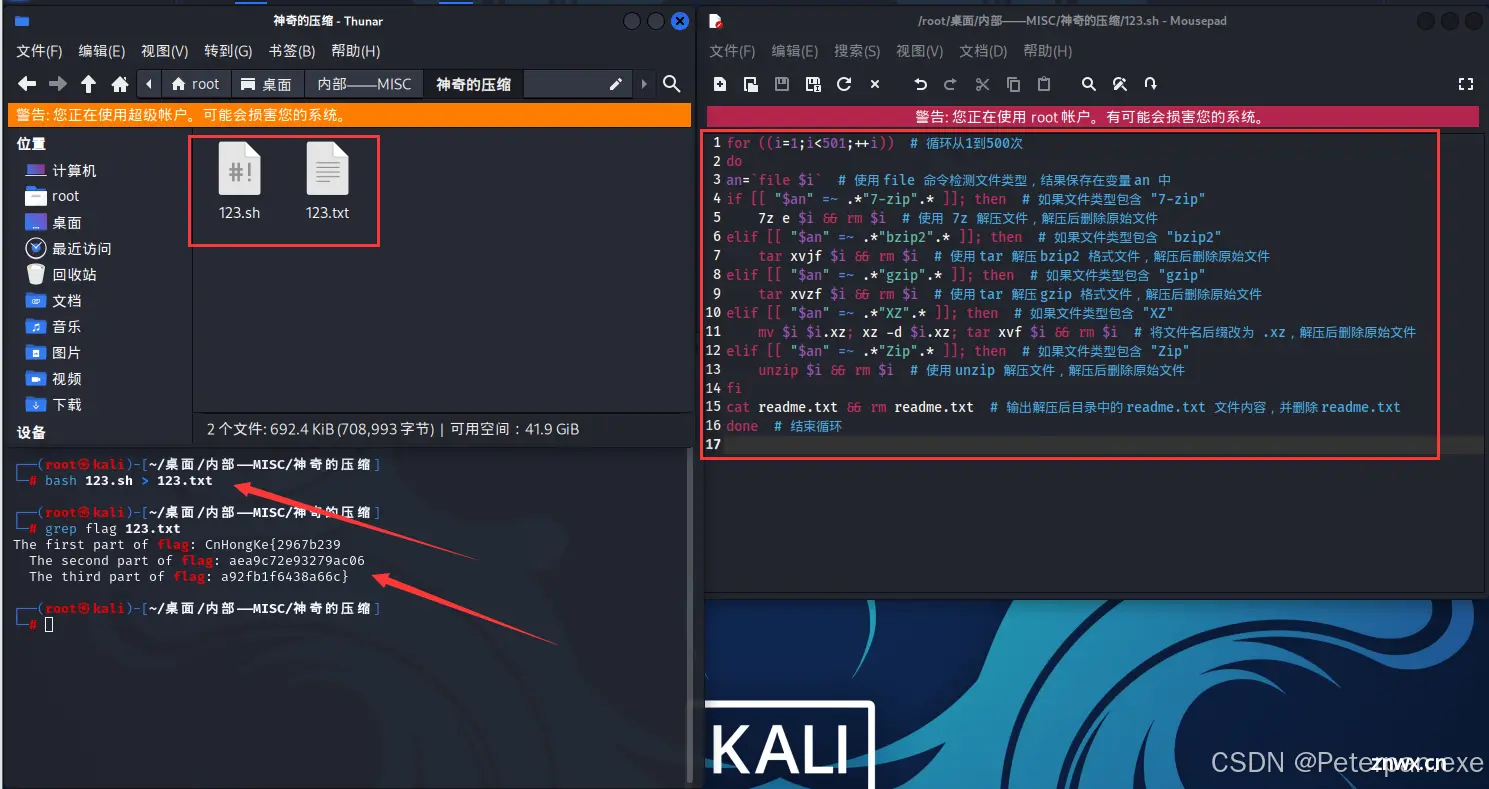Image resolution: width=1489 pixels, height=789 pixels.
Task: Click the new window icon in Mousepad
Action: (x=751, y=84)
